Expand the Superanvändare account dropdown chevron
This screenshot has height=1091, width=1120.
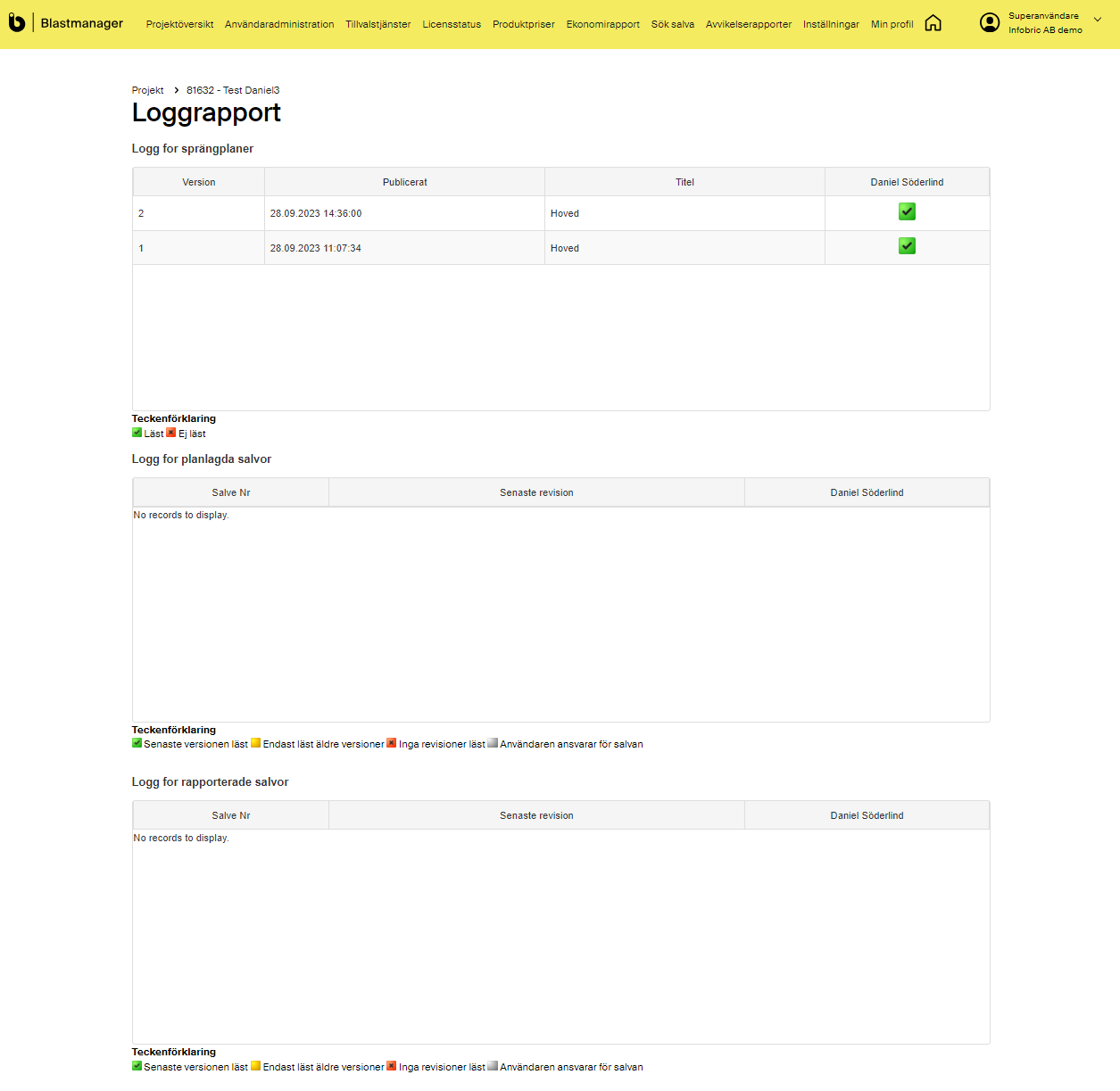[x=1098, y=20]
